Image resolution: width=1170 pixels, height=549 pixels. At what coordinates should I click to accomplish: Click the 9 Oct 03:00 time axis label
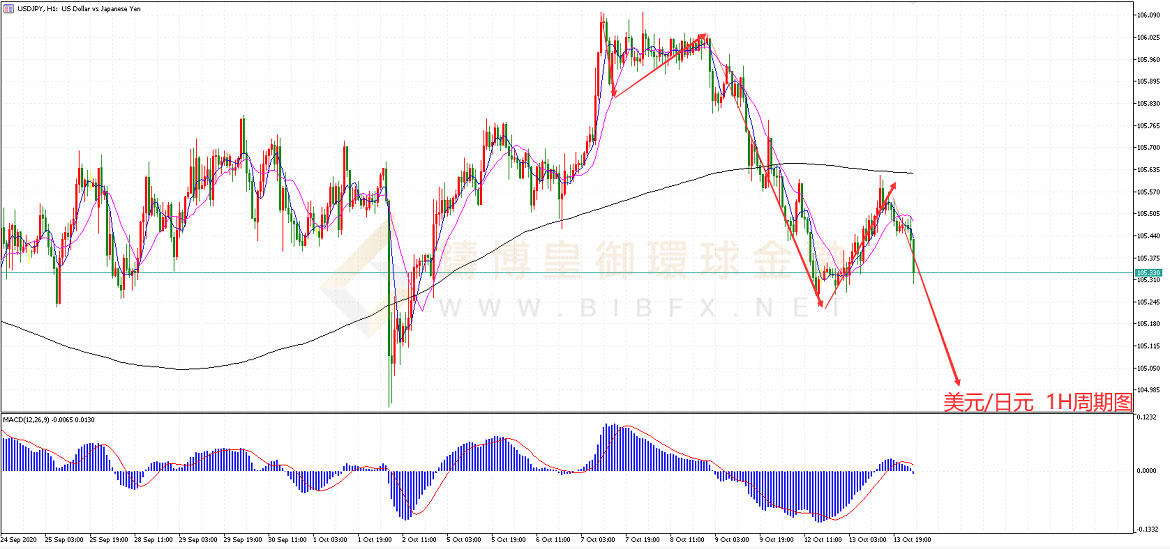[731, 539]
